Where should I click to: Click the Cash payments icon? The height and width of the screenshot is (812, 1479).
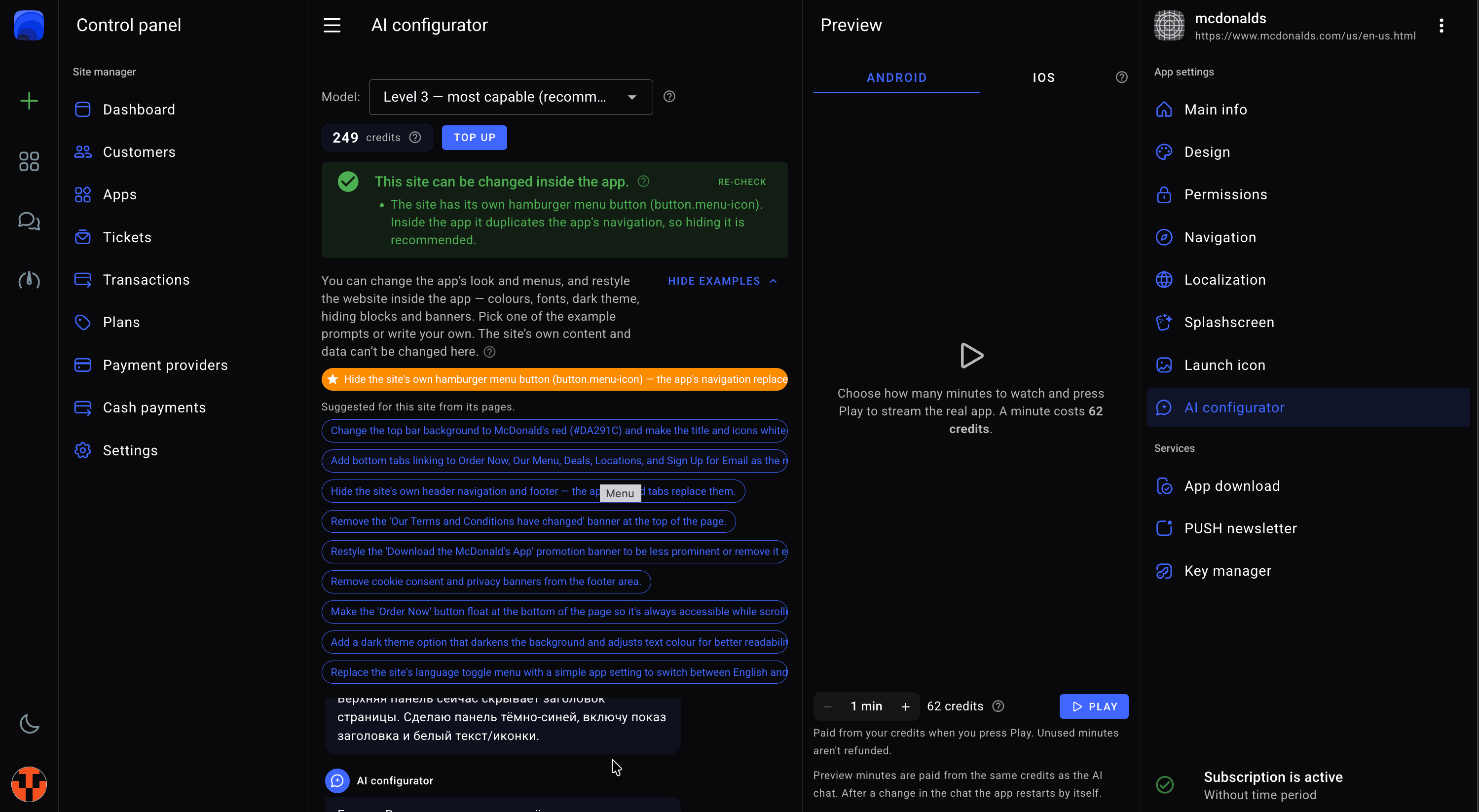[x=83, y=407]
